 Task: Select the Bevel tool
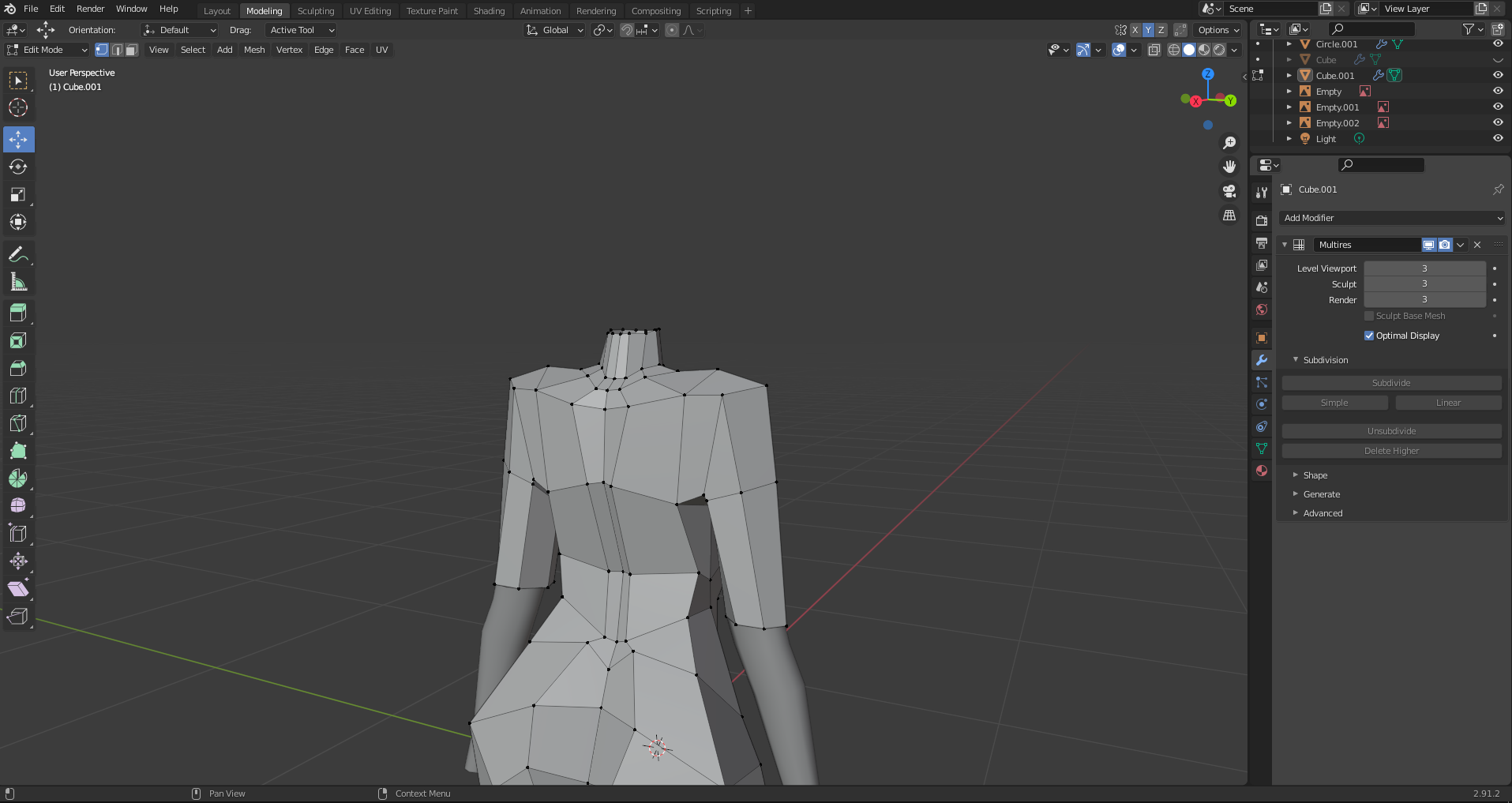pos(18,368)
